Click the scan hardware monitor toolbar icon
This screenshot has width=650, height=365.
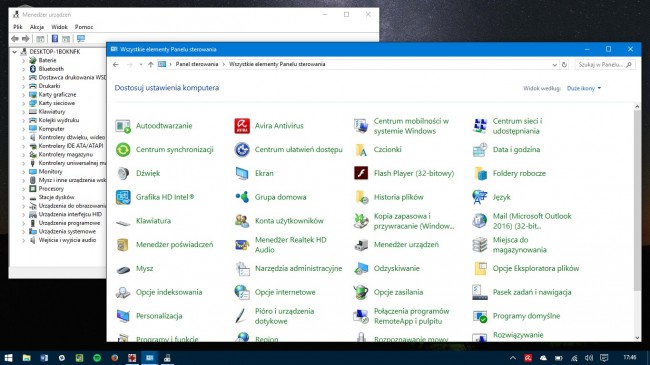[x=81, y=39]
